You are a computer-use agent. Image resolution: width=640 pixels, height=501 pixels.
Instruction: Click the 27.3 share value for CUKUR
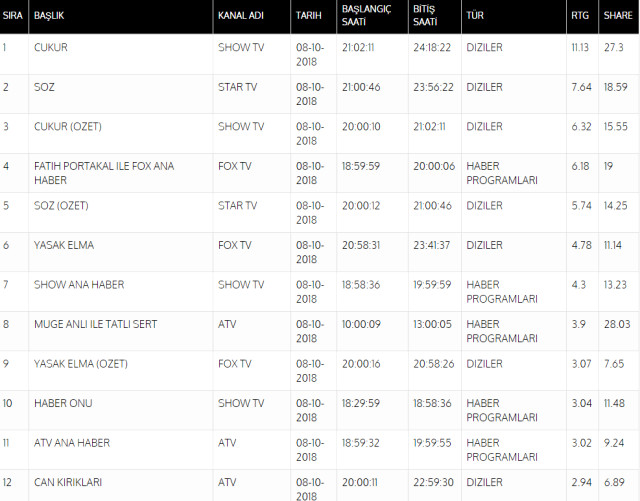(616, 47)
